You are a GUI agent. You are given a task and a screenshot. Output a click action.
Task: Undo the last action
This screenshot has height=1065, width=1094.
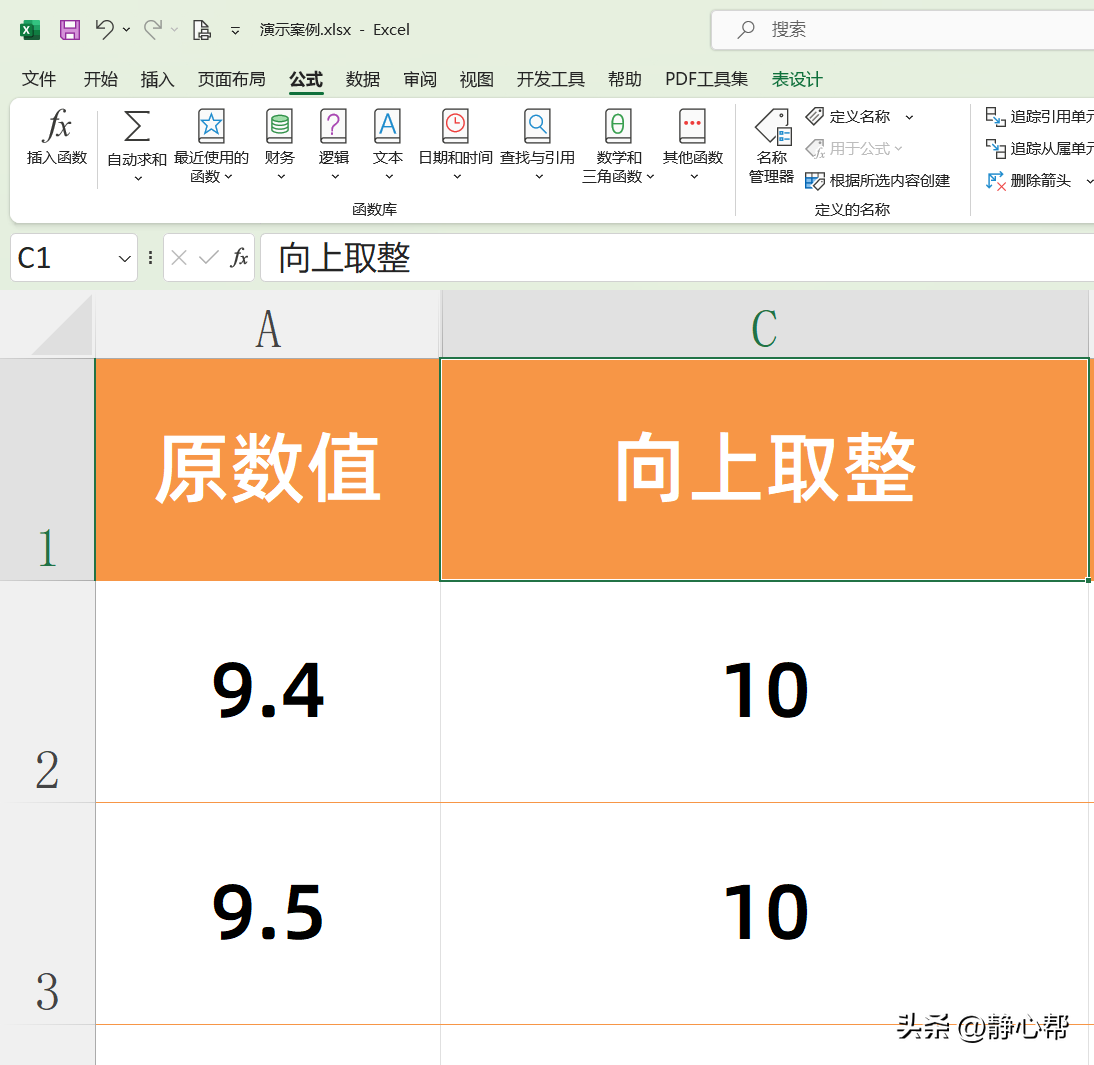[105, 30]
